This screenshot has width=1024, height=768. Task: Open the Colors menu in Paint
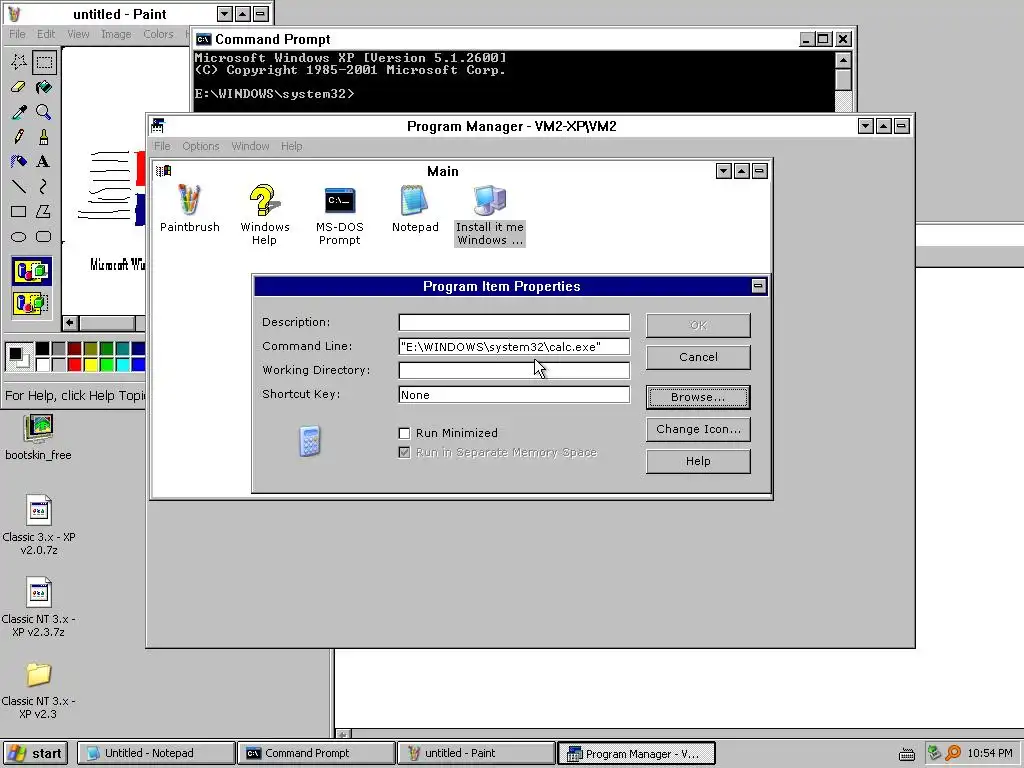pos(158,34)
